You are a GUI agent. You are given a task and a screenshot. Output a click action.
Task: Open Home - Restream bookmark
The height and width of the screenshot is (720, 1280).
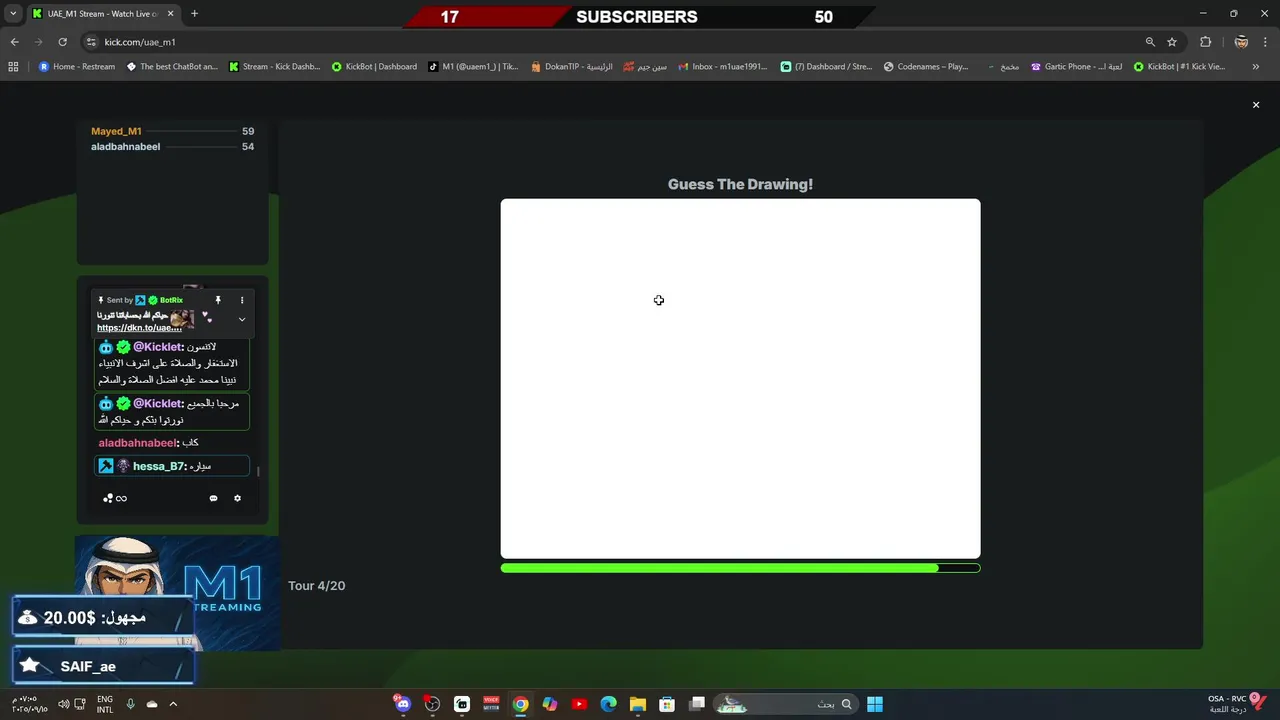coord(77,67)
